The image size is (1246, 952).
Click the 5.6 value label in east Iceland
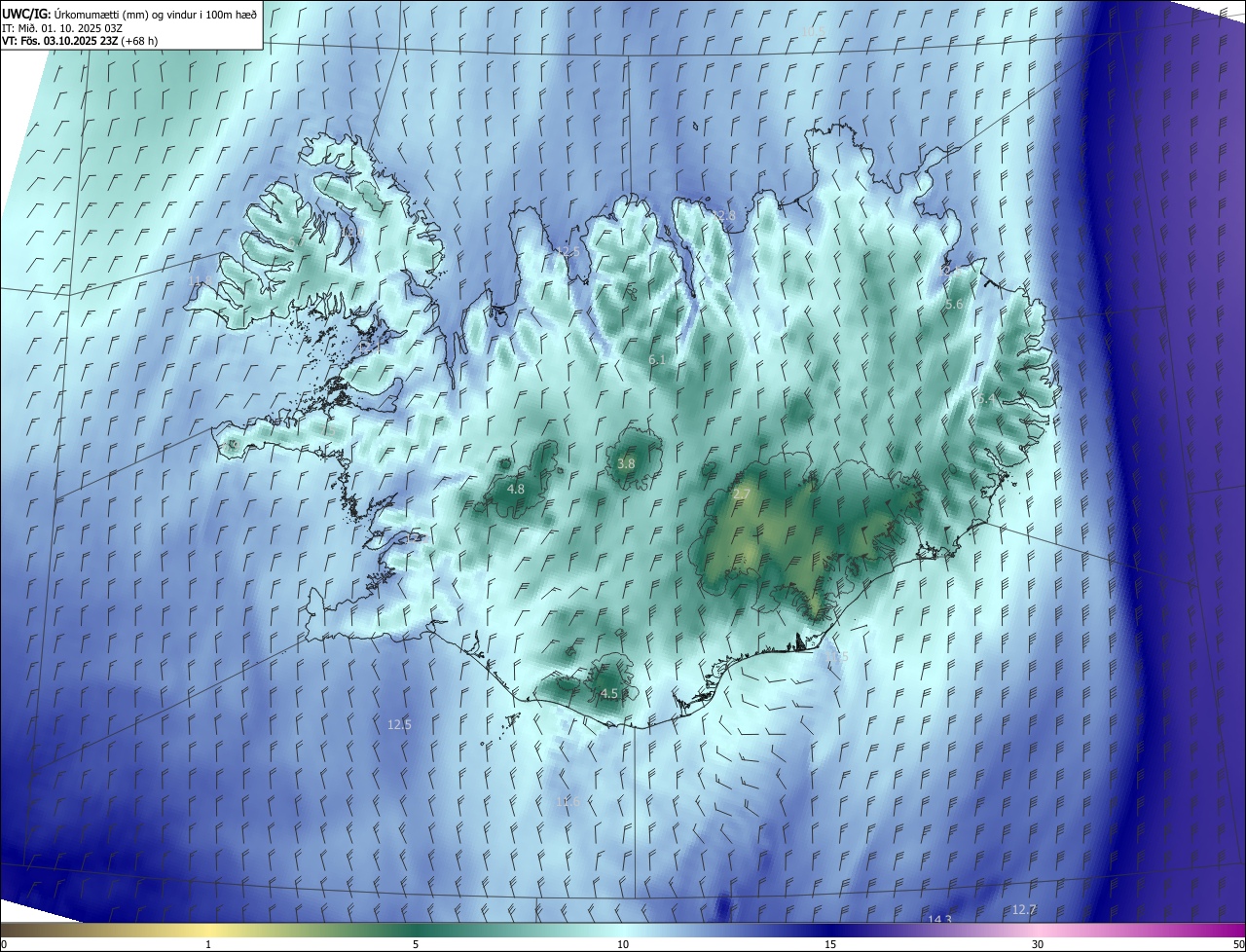coord(955,305)
